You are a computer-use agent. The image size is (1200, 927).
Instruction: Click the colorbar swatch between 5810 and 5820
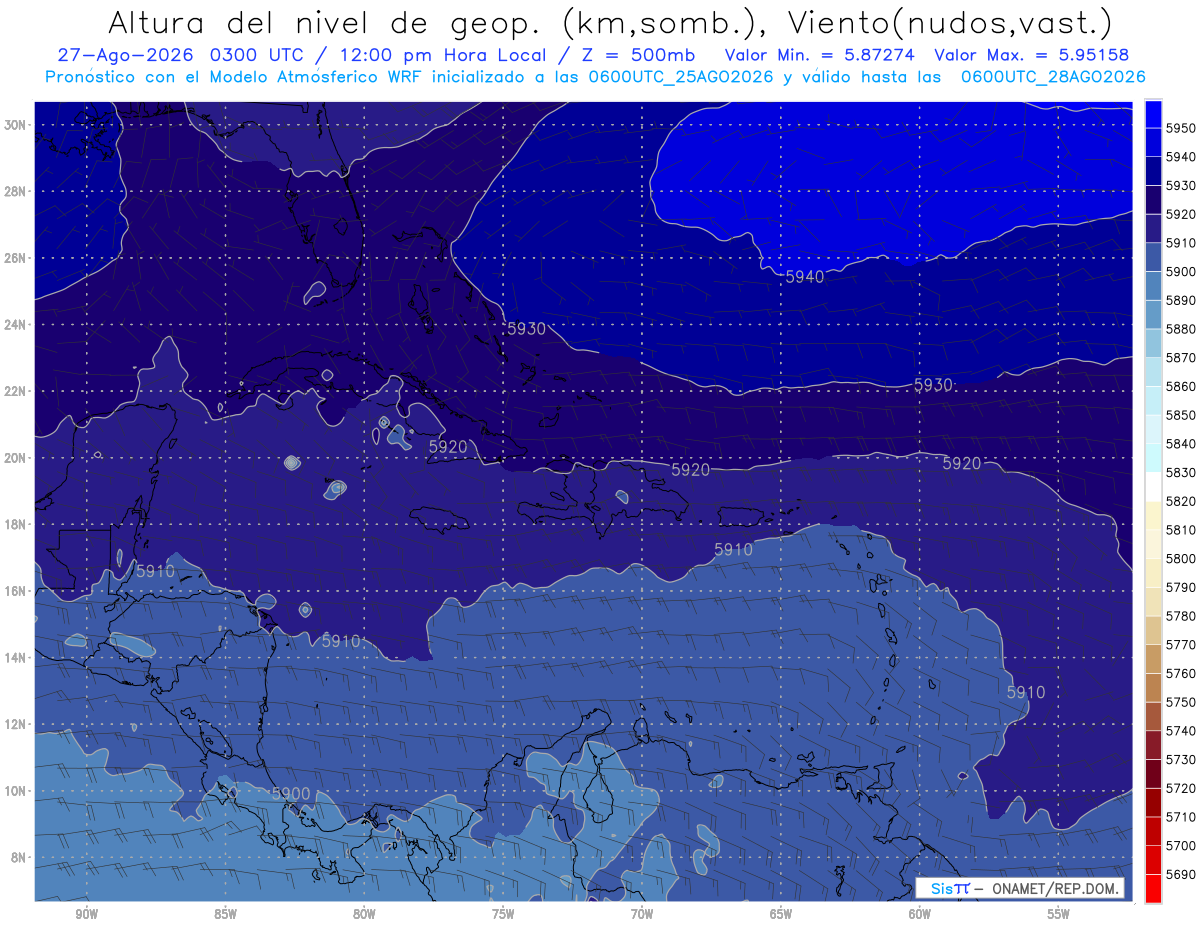tap(1153, 515)
